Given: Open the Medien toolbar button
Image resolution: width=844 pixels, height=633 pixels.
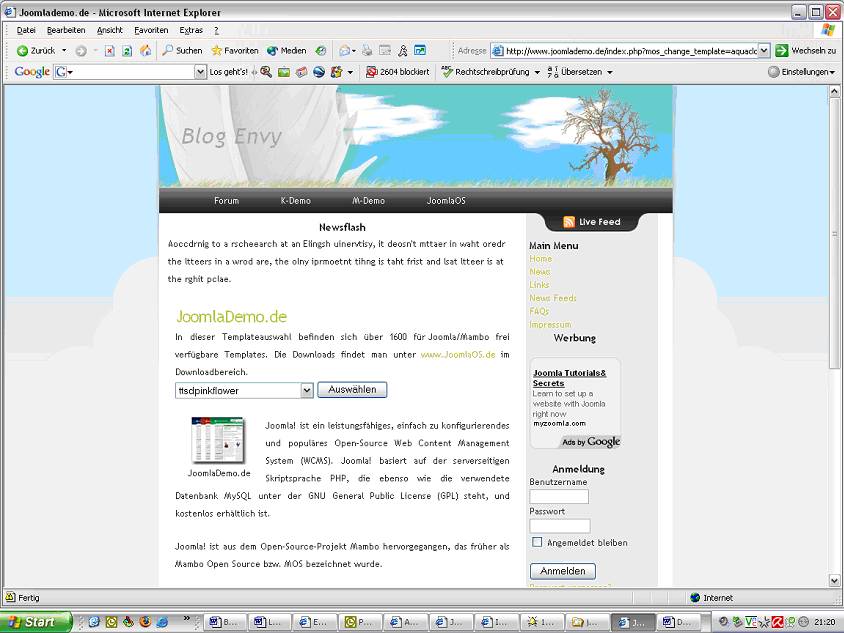Looking at the screenshot, I should point(286,51).
